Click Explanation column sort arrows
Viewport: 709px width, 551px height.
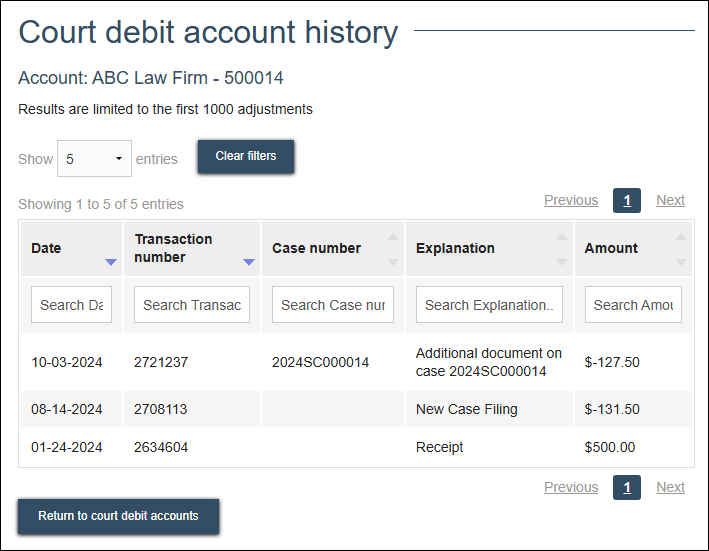pos(562,249)
